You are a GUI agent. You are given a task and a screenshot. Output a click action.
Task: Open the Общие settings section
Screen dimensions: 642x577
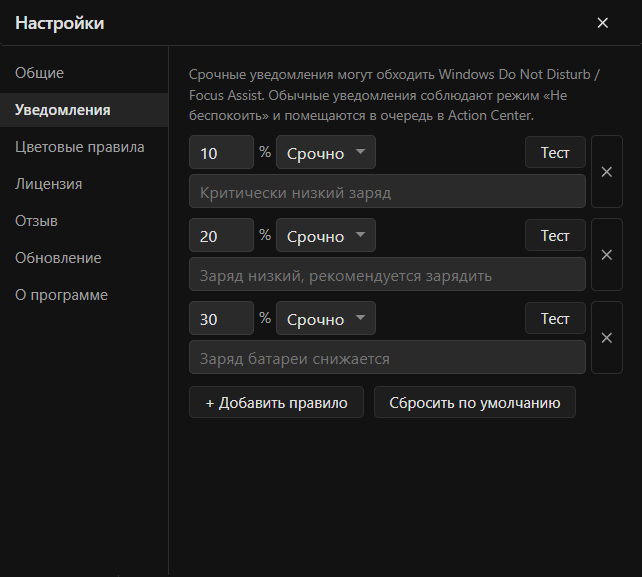pyautogui.click(x=84, y=73)
